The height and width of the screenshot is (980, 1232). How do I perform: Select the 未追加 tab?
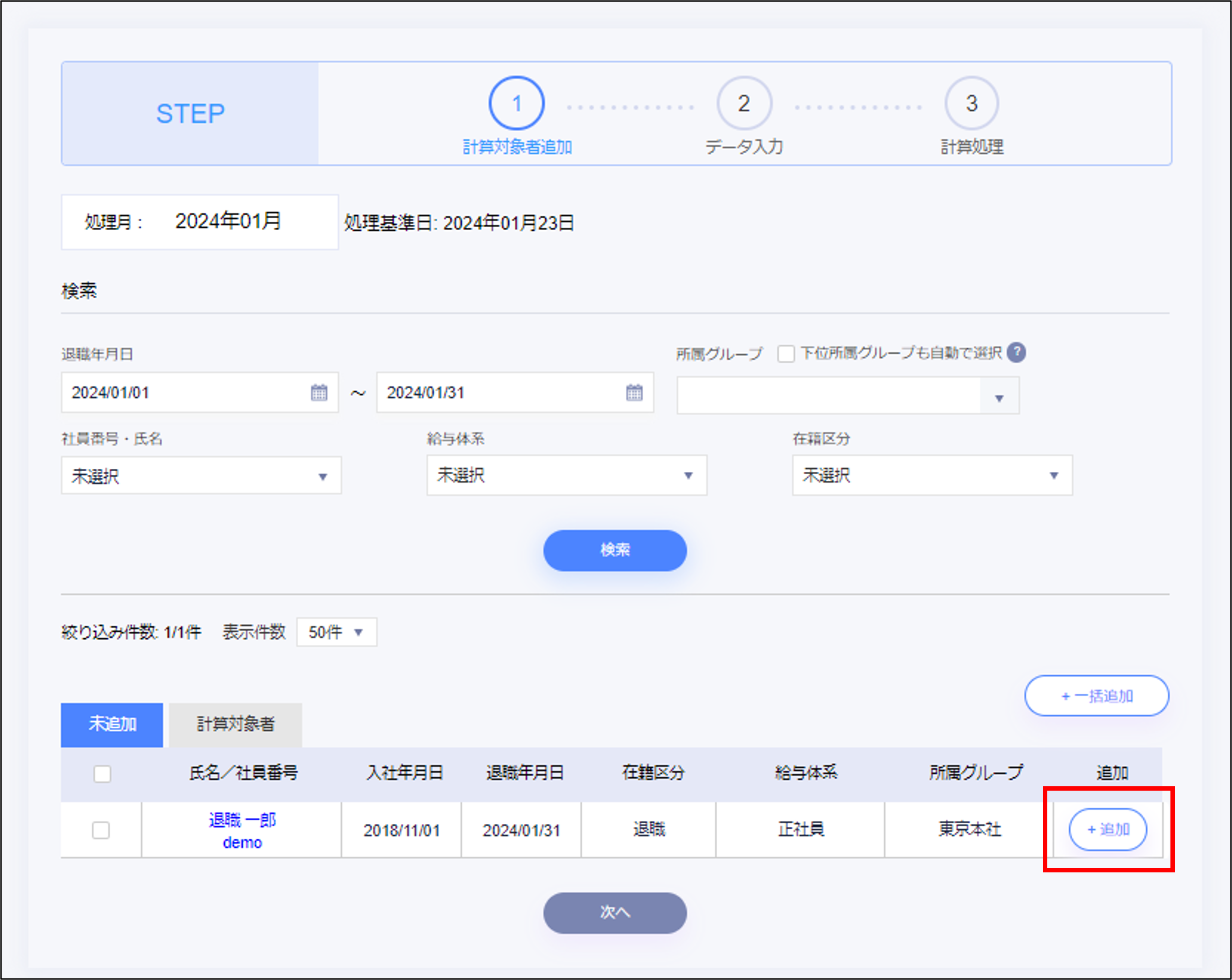pyautogui.click(x=112, y=725)
